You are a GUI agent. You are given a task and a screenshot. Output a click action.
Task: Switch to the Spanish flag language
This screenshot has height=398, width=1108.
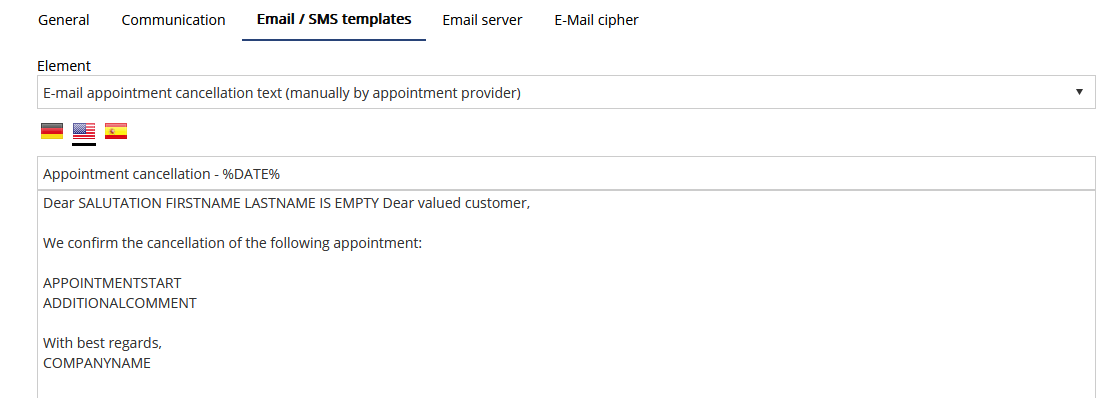point(116,131)
